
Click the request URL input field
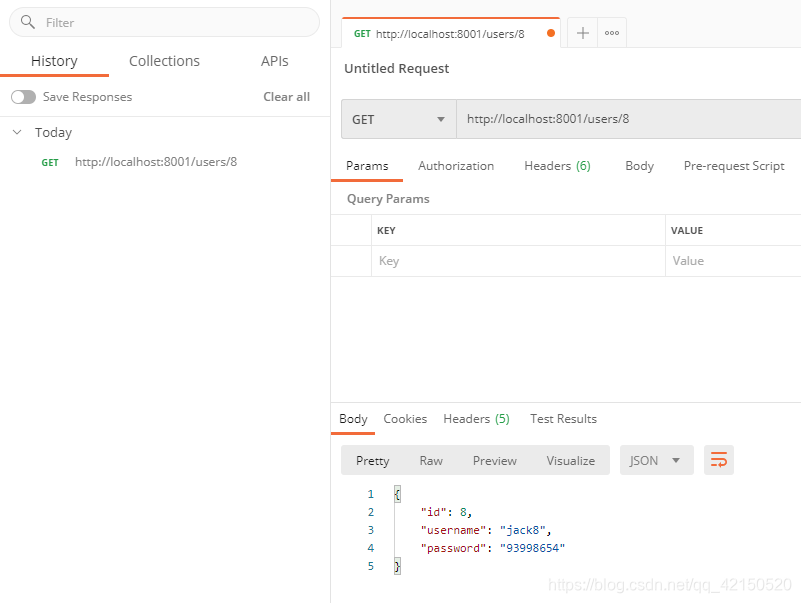pos(628,119)
